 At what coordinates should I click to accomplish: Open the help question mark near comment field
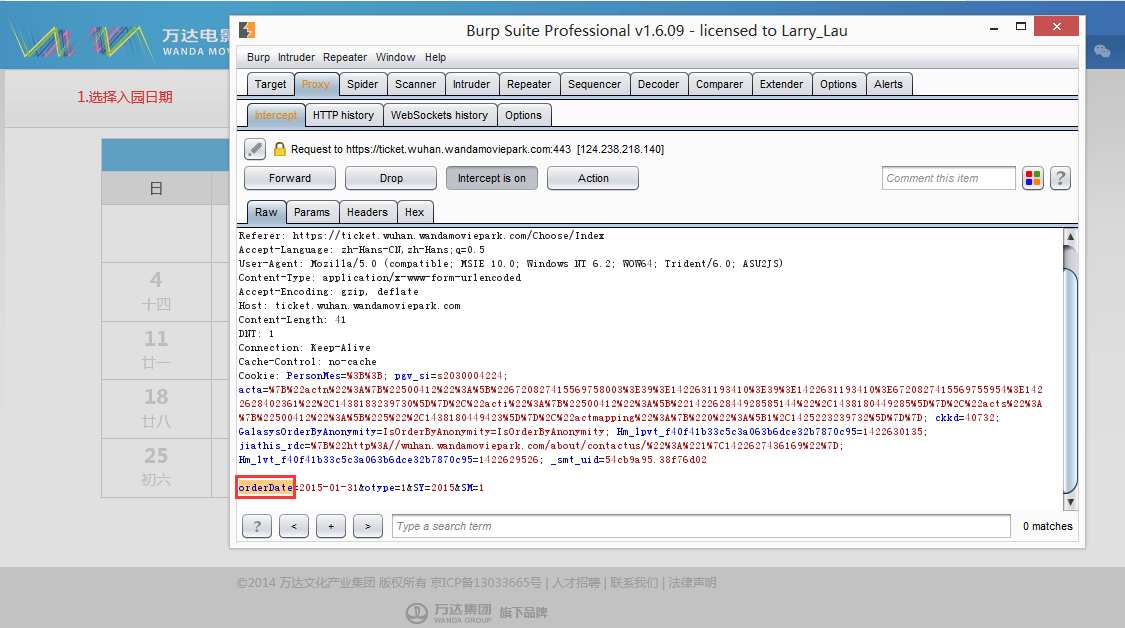coord(1060,178)
